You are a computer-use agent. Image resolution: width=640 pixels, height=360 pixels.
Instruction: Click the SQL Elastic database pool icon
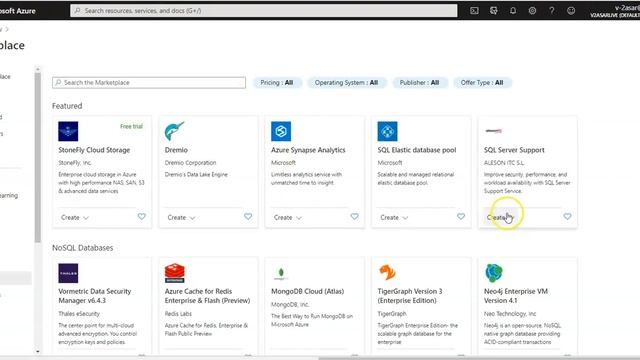coord(387,131)
